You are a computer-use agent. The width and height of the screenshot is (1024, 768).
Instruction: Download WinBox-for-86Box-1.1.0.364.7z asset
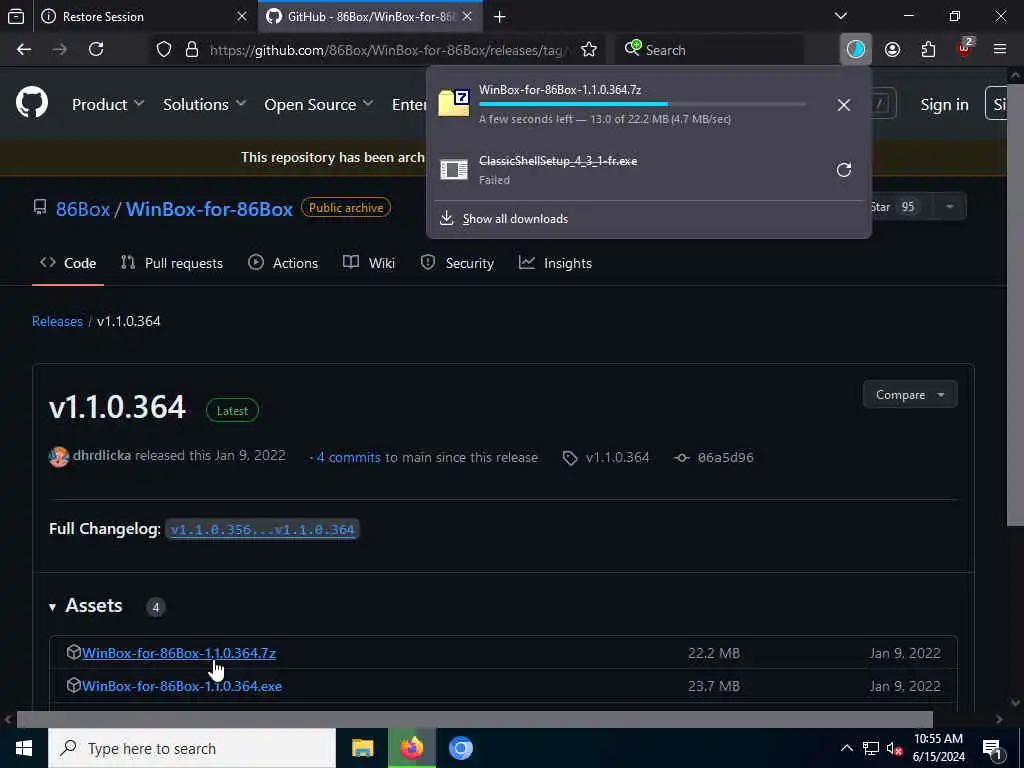[x=179, y=653]
